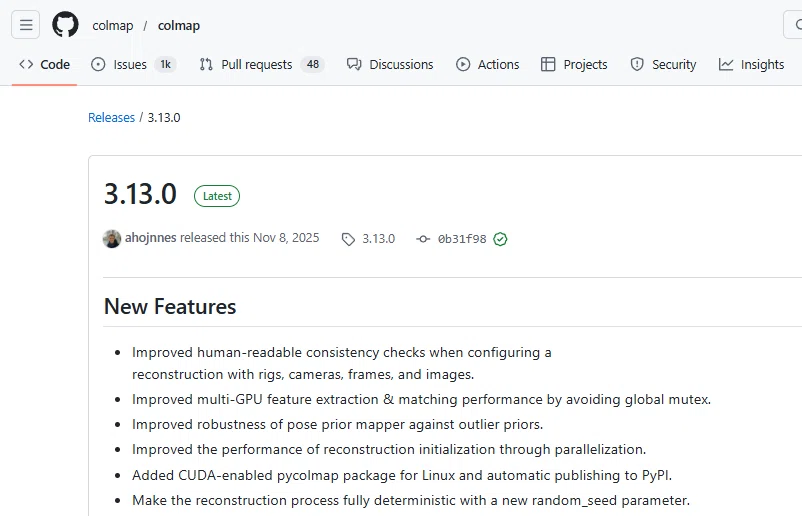The image size is (802, 516).
Task: Click the Projects table icon
Action: (548, 64)
